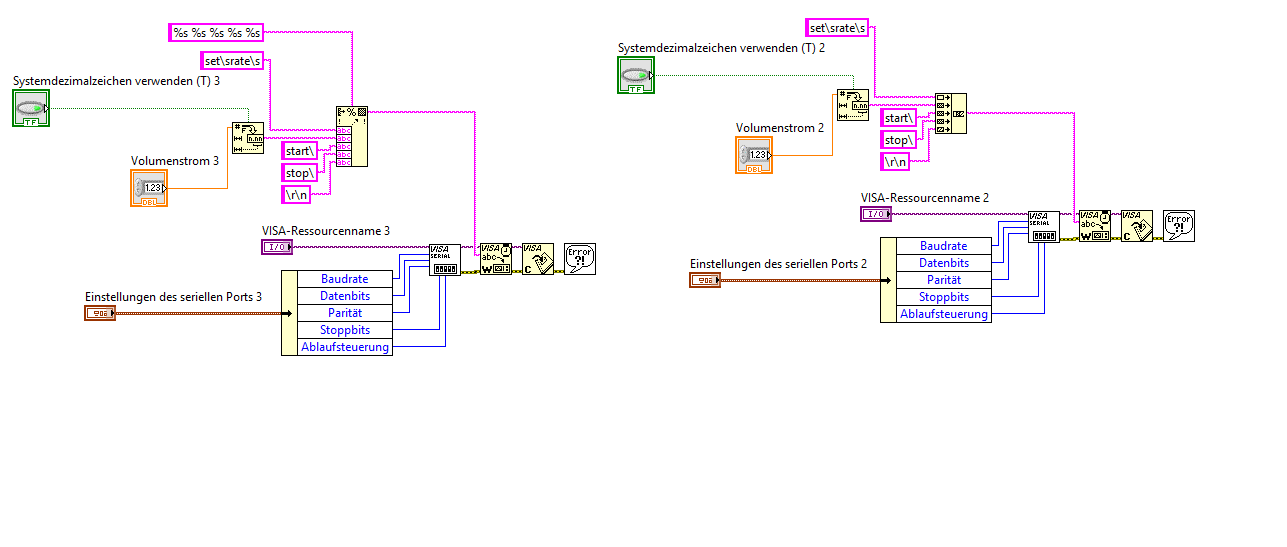This screenshot has height=547, width=1287.
Task: Click Datenbits in right unbundle node
Action: (x=944, y=263)
